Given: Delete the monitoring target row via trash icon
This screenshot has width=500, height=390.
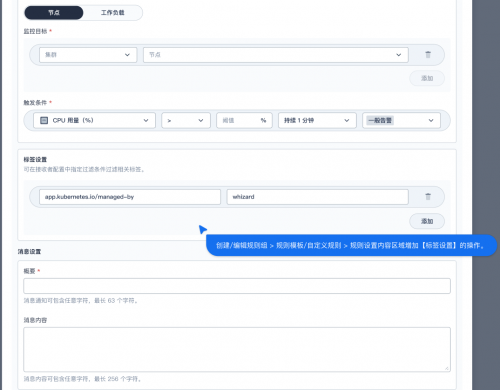Looking at the screenshot, I should click(428, 54).
